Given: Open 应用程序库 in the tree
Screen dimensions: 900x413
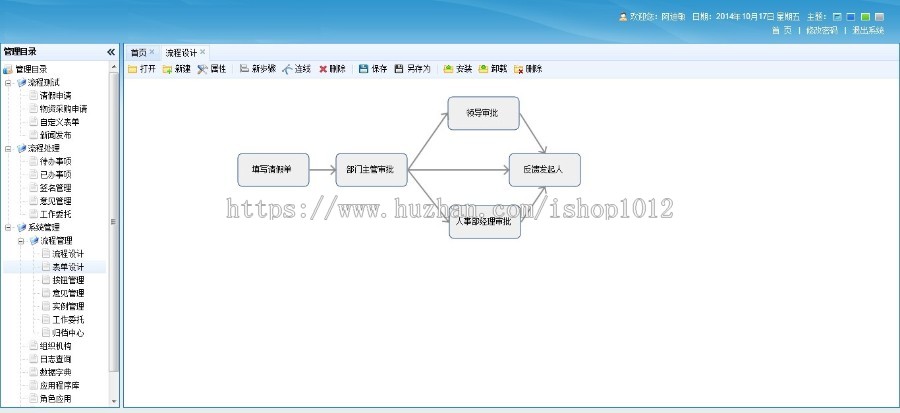Looking at the screenshot, I should (59, 385).
